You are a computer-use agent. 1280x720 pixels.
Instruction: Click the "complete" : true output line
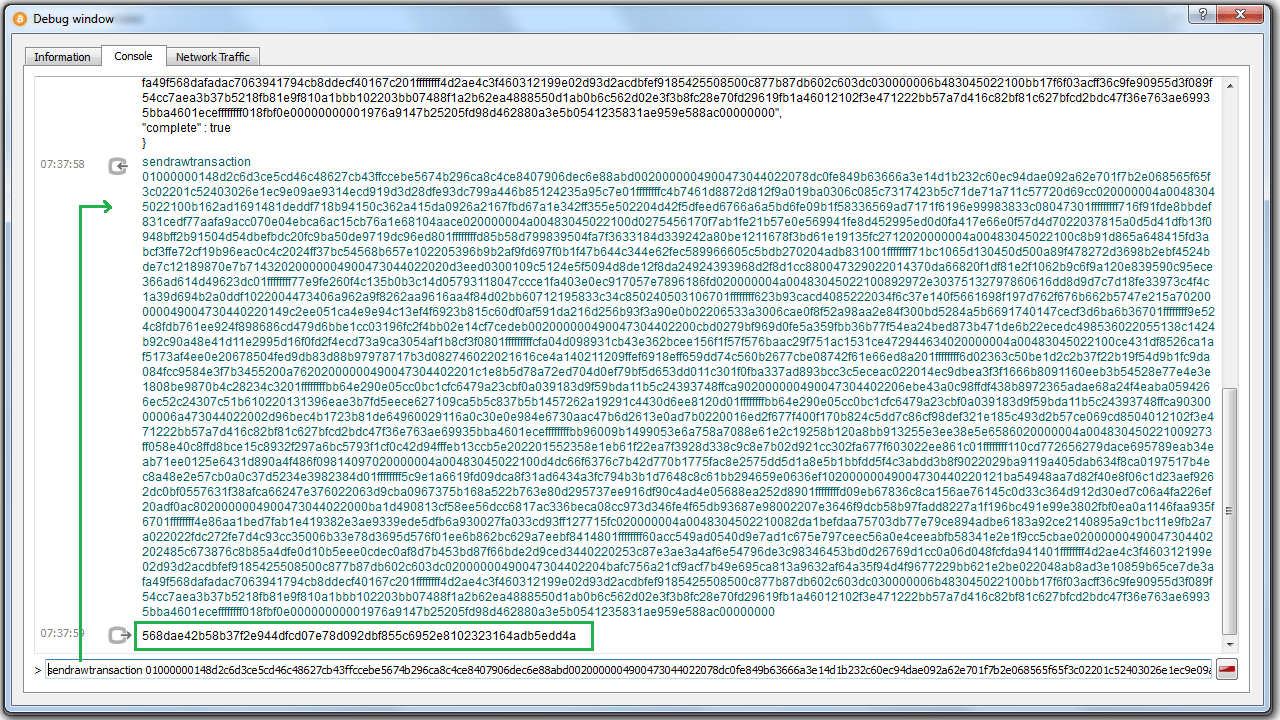186,128
